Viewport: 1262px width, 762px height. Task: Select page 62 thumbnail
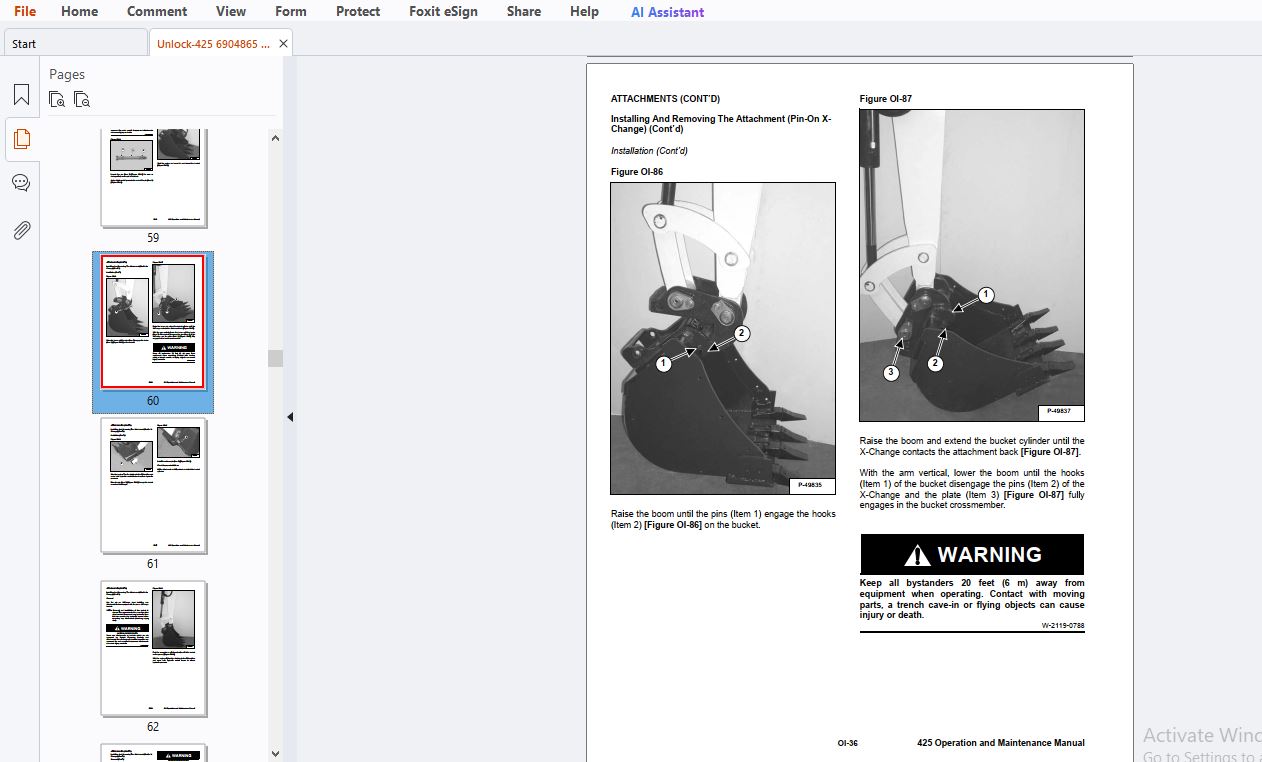point(153,648)
